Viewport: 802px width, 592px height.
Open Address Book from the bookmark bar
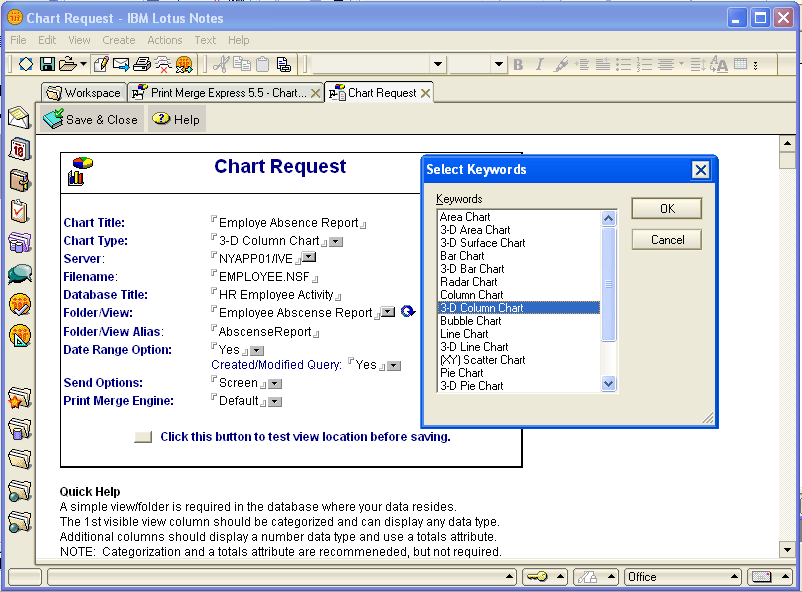(19, 181)
